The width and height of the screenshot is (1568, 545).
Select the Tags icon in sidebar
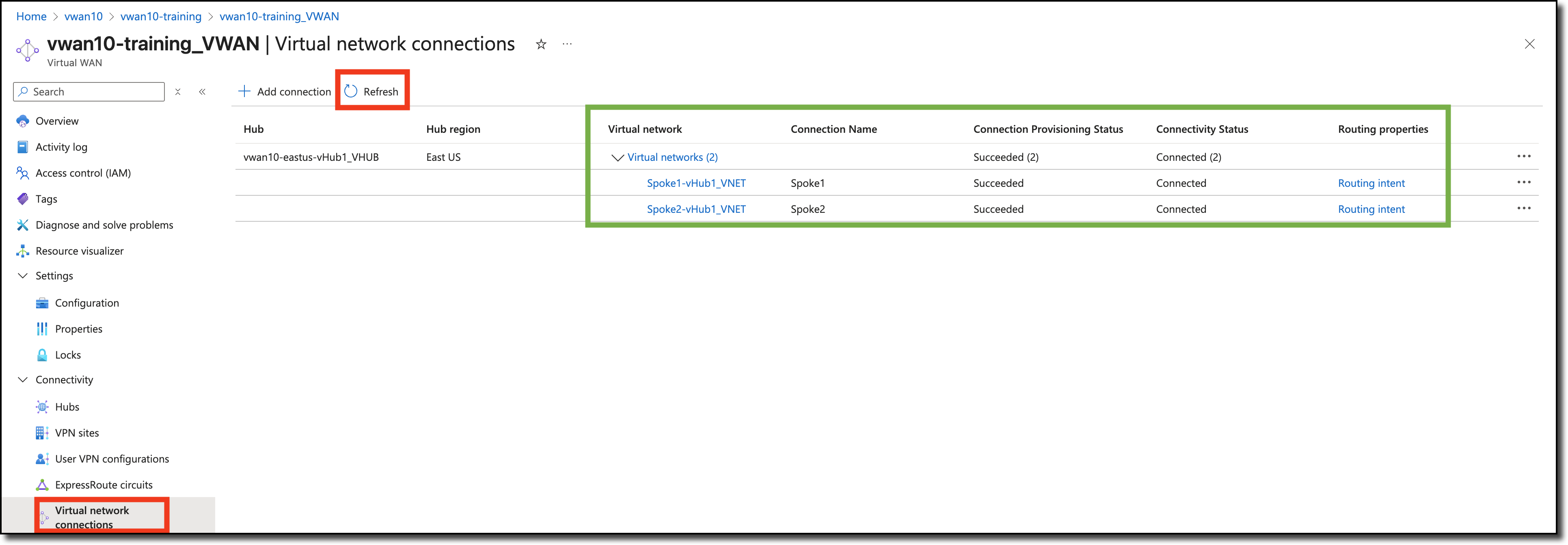point(22,199)
